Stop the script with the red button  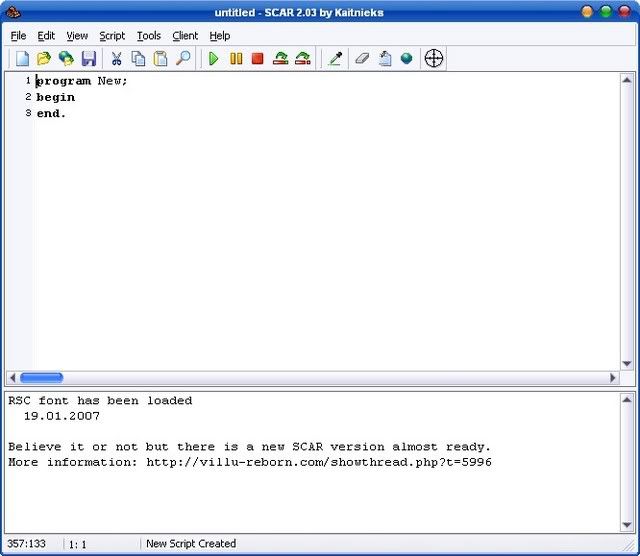tap(258, 59)
